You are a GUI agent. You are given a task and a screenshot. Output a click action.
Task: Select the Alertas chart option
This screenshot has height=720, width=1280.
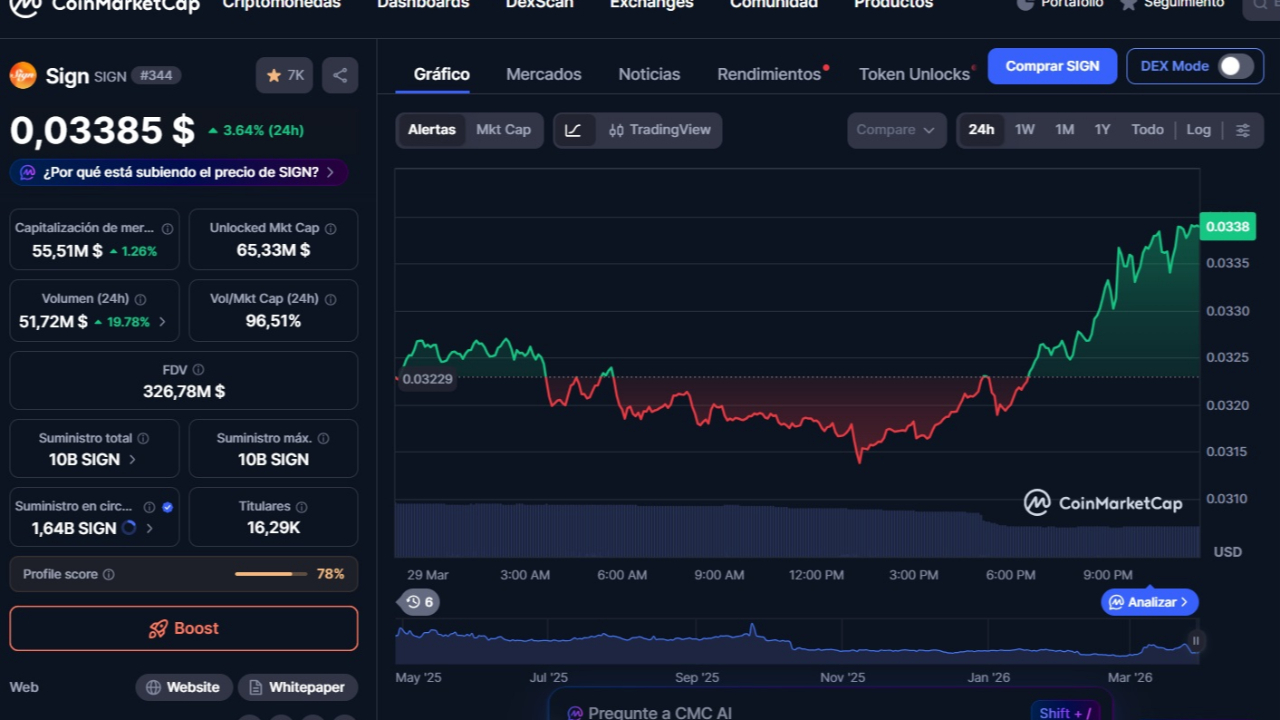[432, 130]
